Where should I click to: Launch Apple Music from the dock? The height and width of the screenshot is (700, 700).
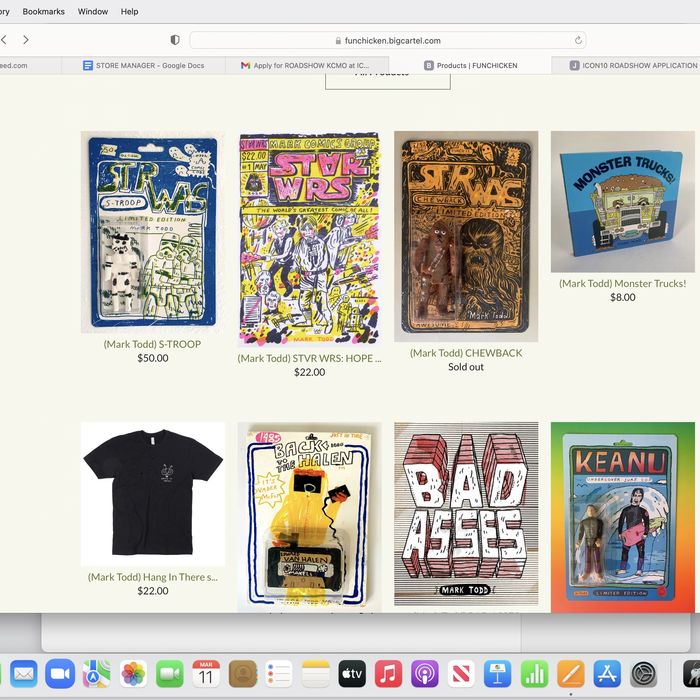389,674
